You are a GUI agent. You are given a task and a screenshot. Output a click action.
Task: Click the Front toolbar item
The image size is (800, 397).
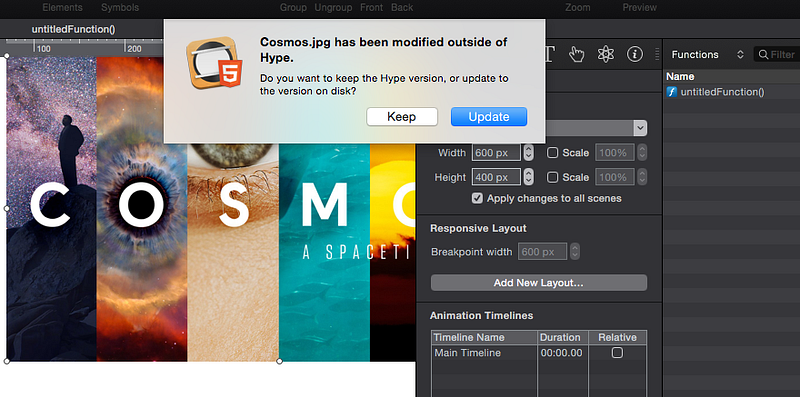[x=371, y=8]
